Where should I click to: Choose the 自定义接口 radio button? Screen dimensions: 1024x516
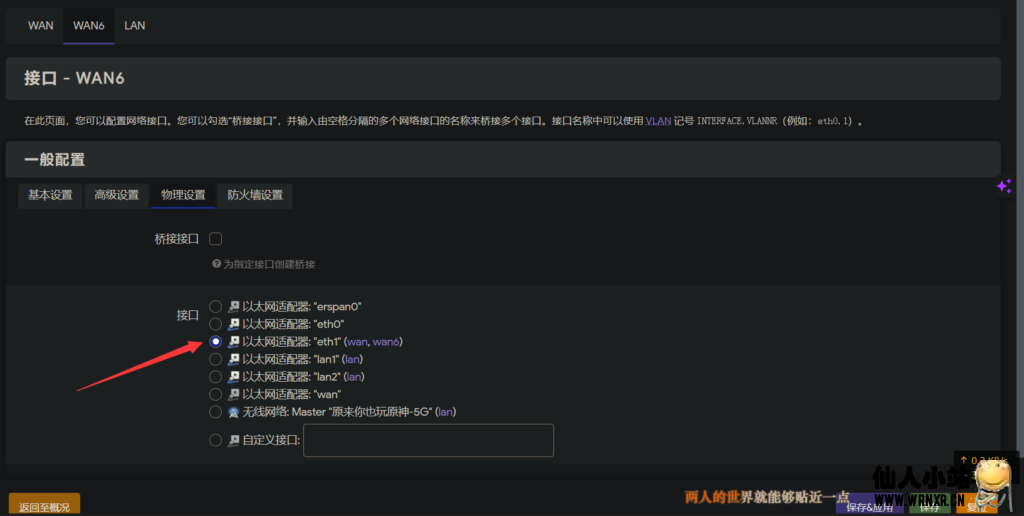[x=216, y=440]
